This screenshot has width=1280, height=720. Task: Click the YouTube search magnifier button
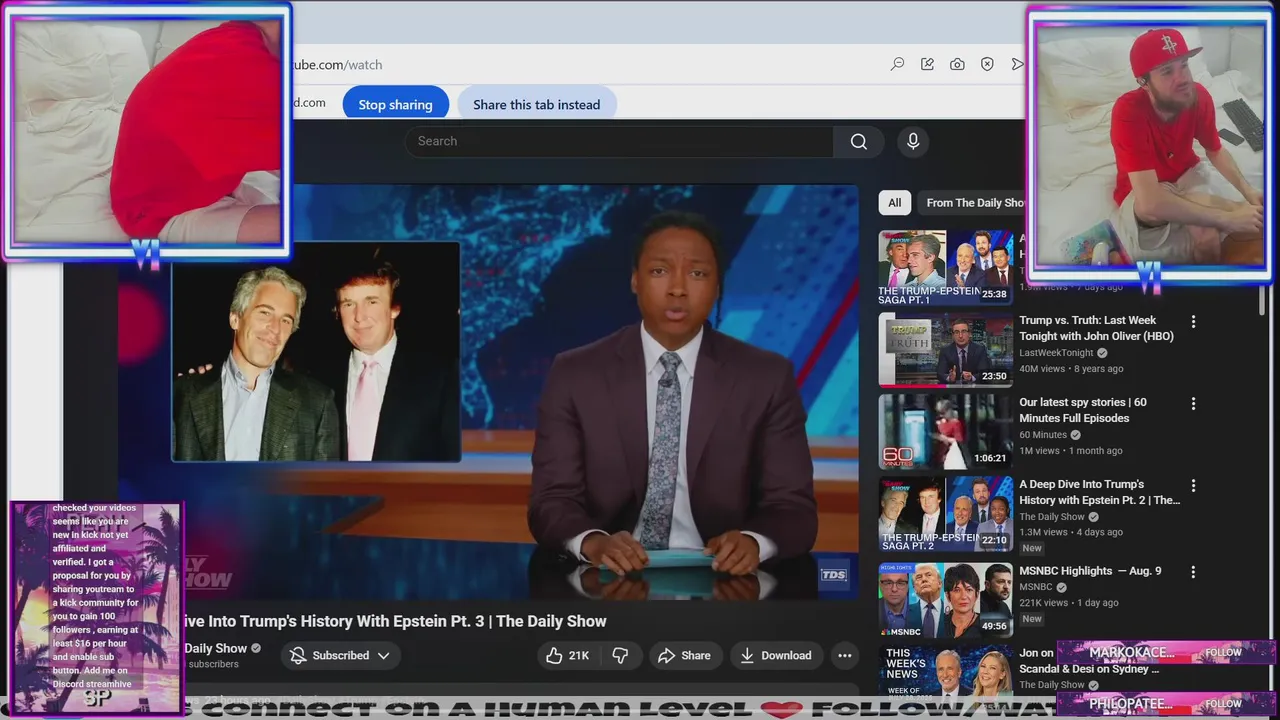coord(858,141)
